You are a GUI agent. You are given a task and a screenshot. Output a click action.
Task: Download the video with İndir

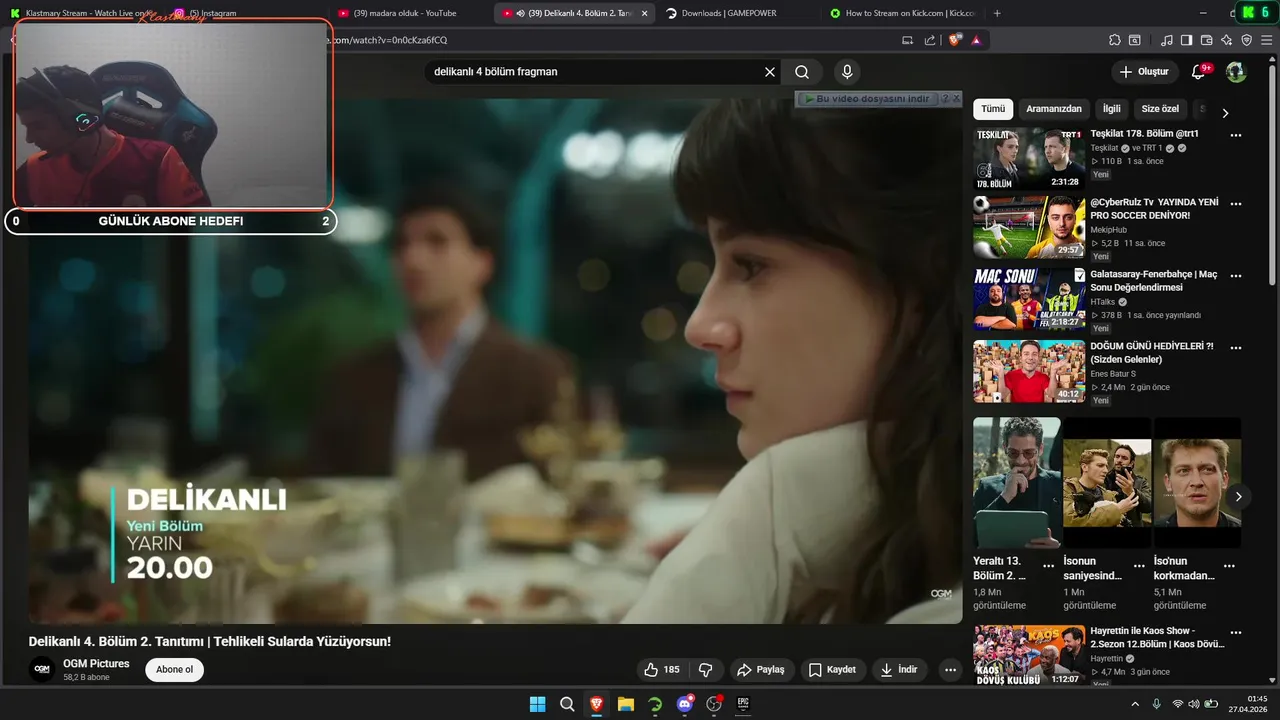coord(899,670)
